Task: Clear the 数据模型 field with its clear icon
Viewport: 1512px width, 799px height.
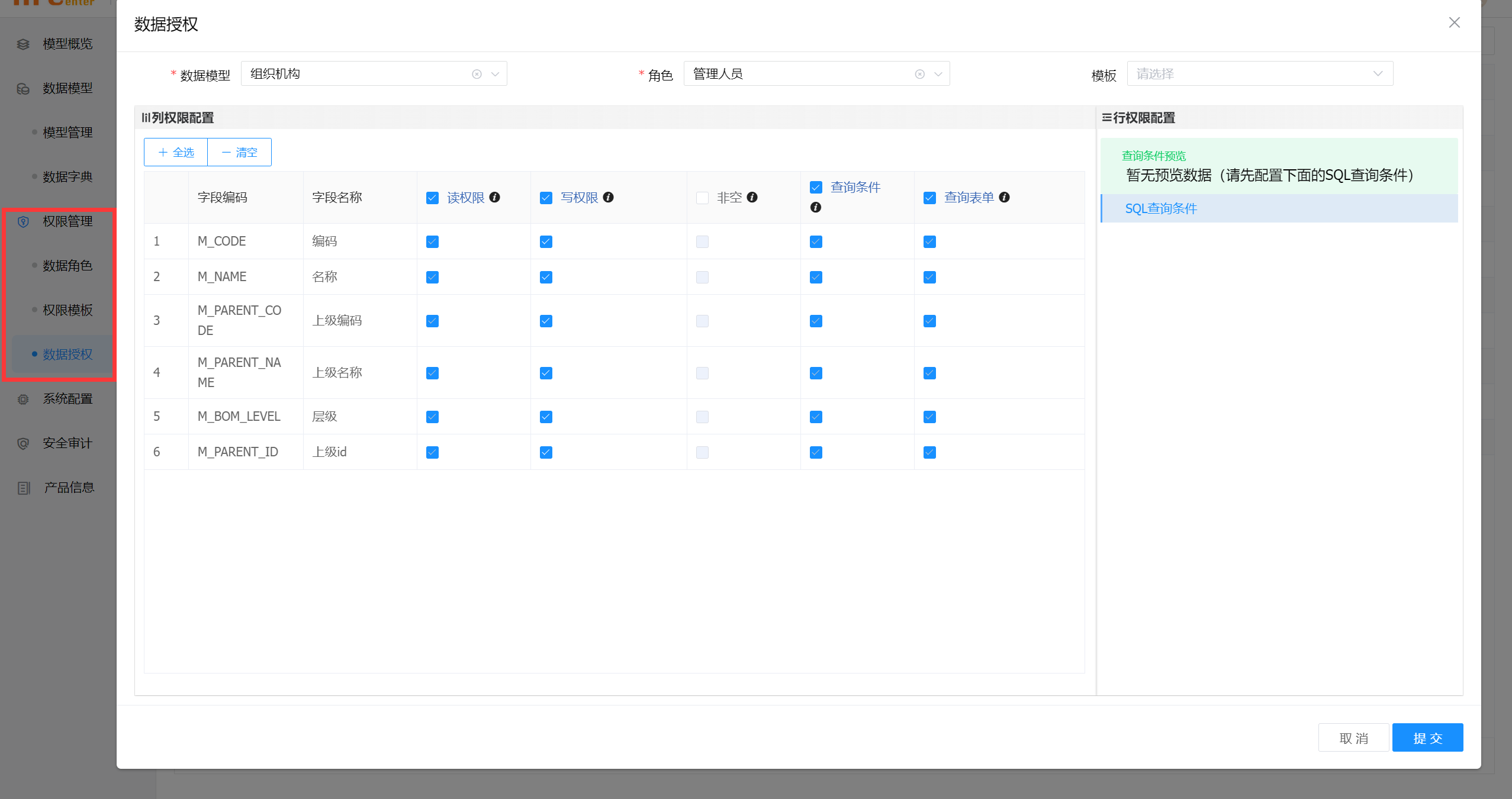Action: point(477,74)
